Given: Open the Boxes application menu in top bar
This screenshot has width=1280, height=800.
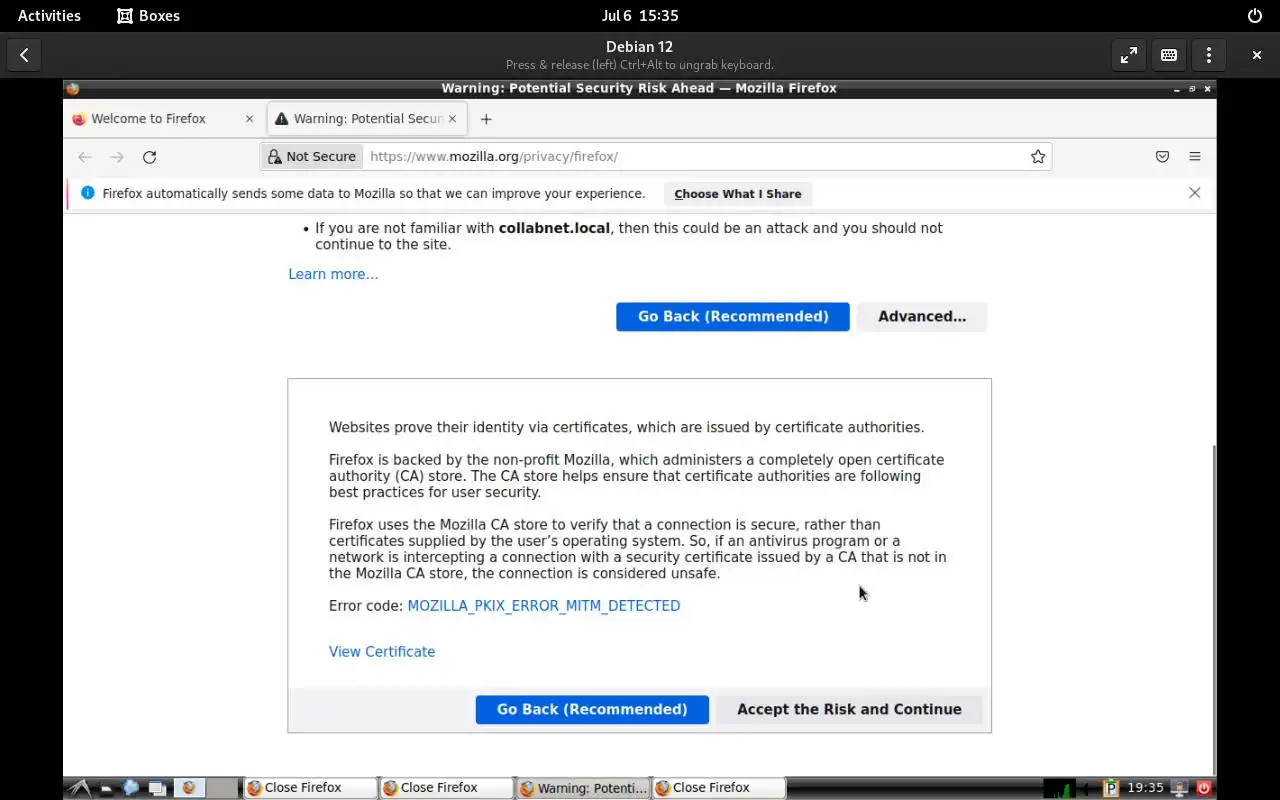Looking at the screenshot, I should click(x=148, y=16).
